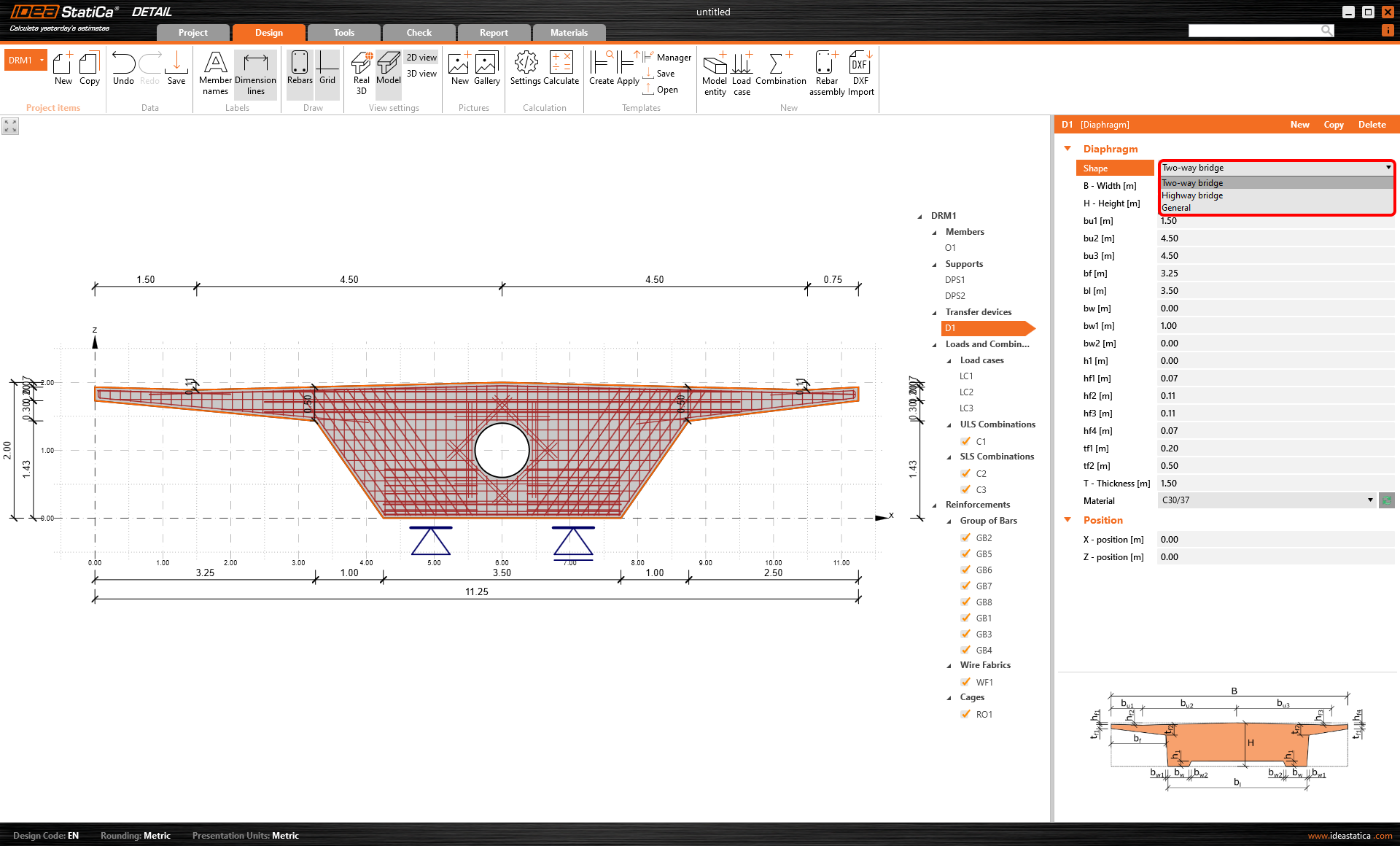
Task: Select Highway bridge shape option
Action: 1192,195
